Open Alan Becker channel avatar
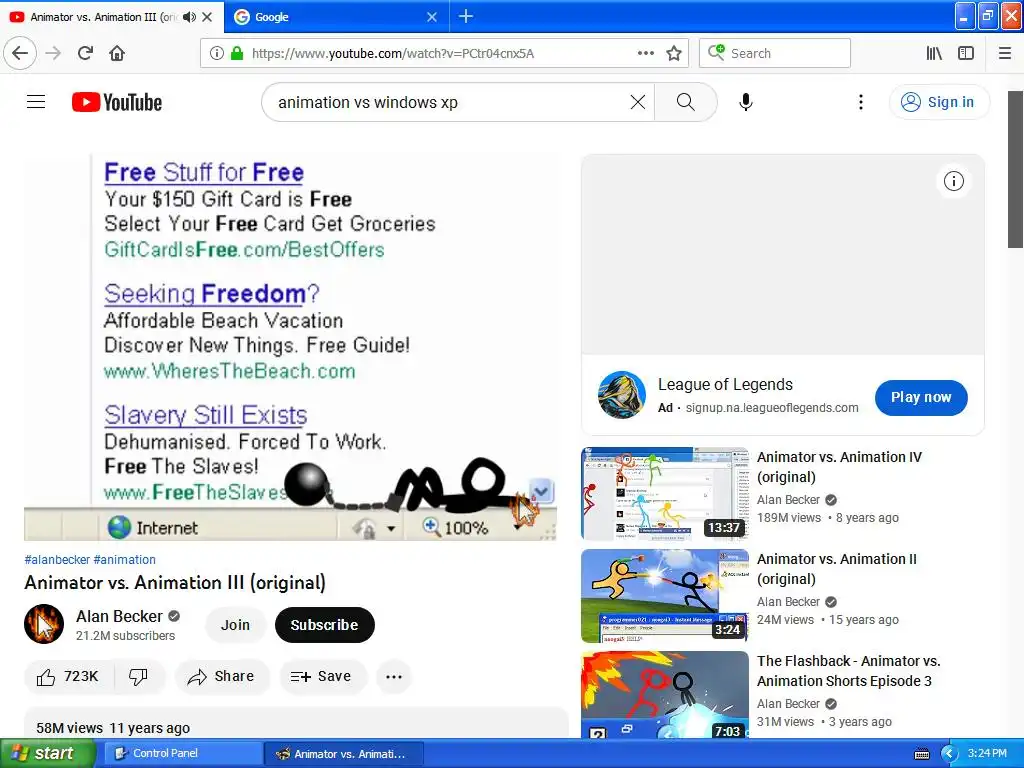Viewport: 1024px width, 768px height. pos(44,624)
